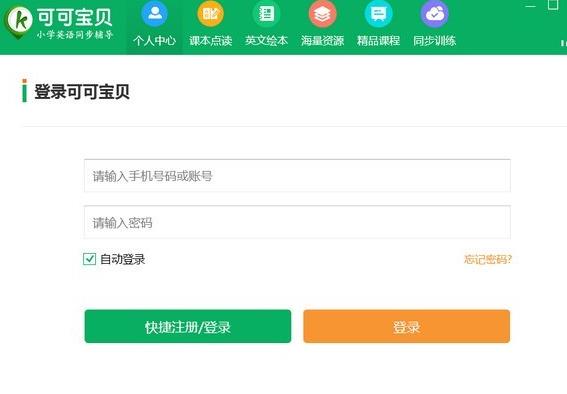Click the 精品课程 teal board icon
The height and width of the screenshot is (394, 567).
pos(378,14)
